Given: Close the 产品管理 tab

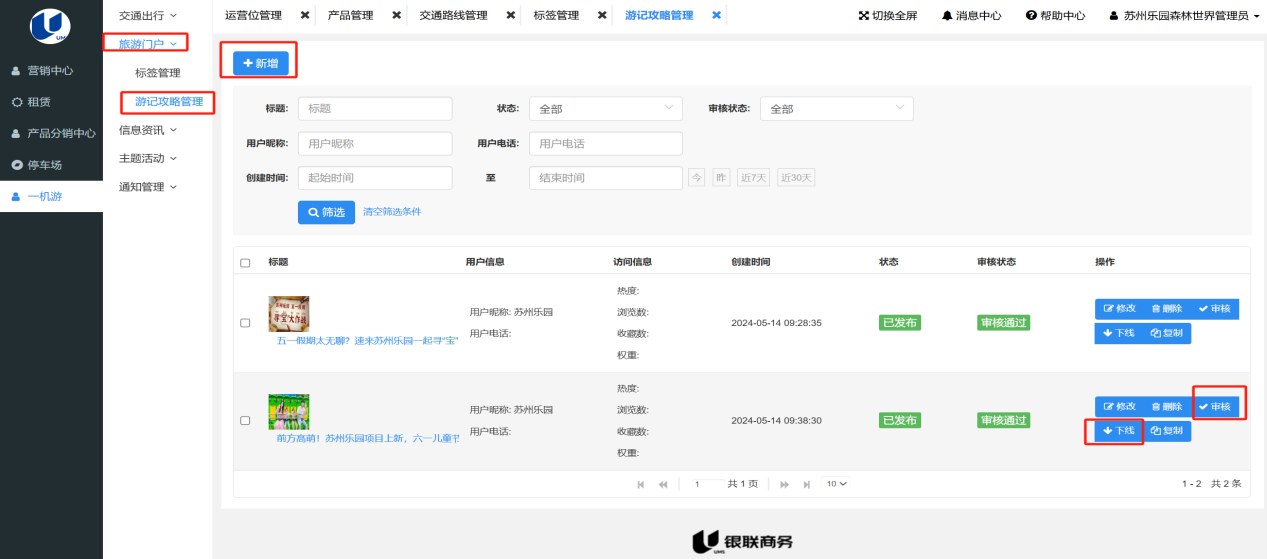Looking at the screenshot, I should pyautogui.click(x=396, y=16).
